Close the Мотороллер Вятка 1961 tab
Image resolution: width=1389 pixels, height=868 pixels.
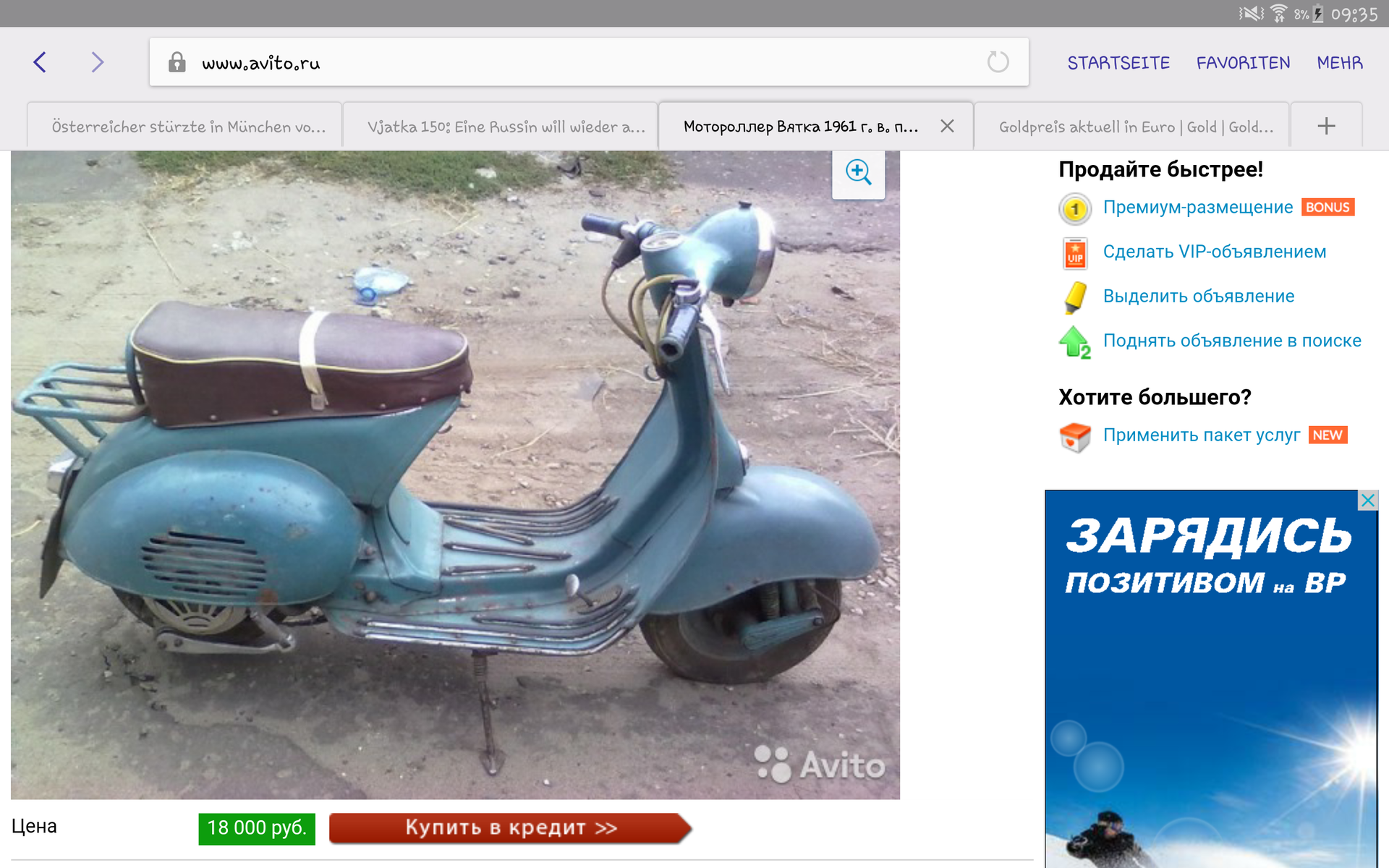tap(947, 127)
